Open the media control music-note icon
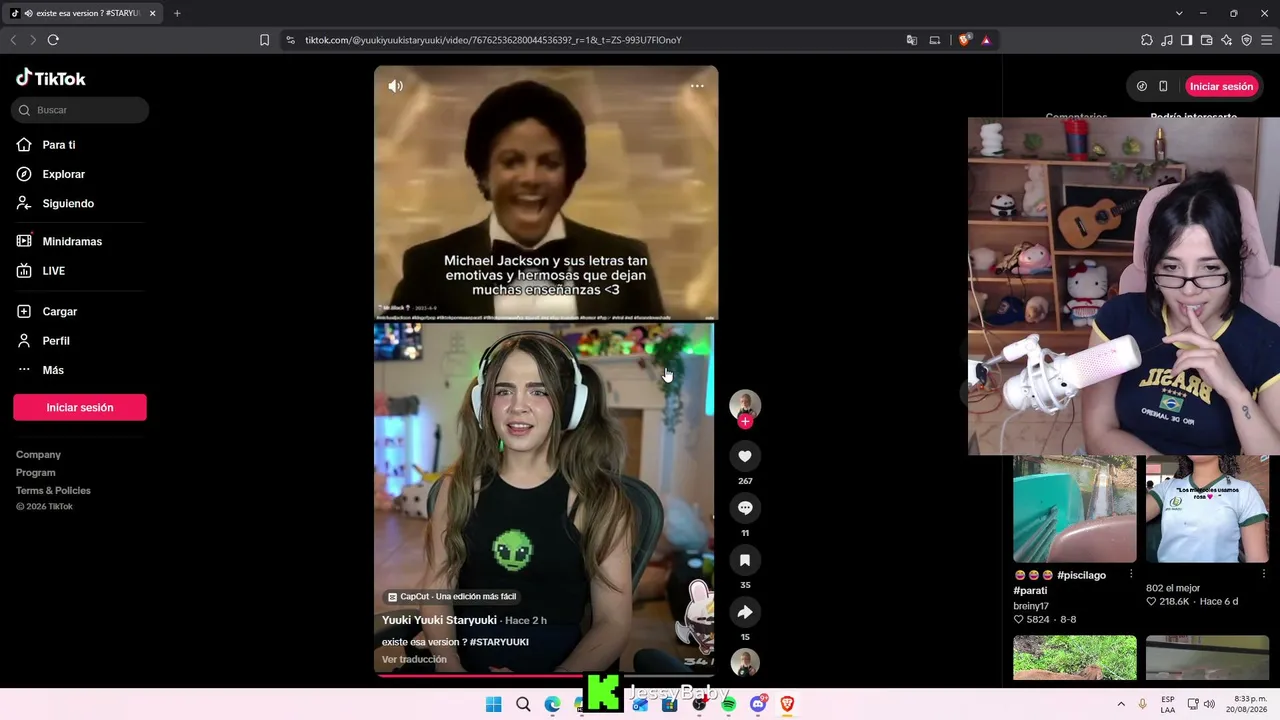The image size is (1280, 720). tap(1167, 40)
